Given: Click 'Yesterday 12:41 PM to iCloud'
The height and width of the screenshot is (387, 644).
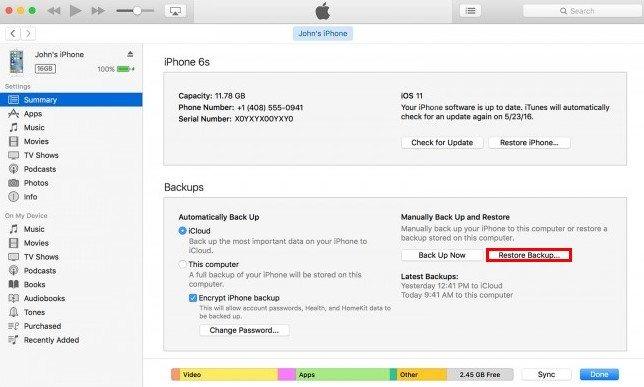Looking at the screenshot, I should [x=451, y=286].
